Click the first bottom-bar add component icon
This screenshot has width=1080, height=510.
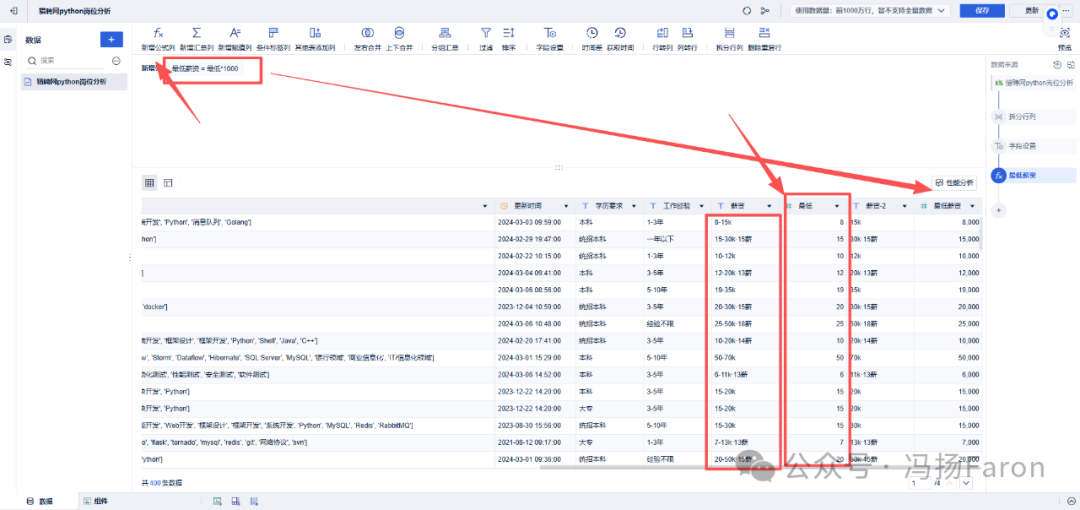point(217,501)
